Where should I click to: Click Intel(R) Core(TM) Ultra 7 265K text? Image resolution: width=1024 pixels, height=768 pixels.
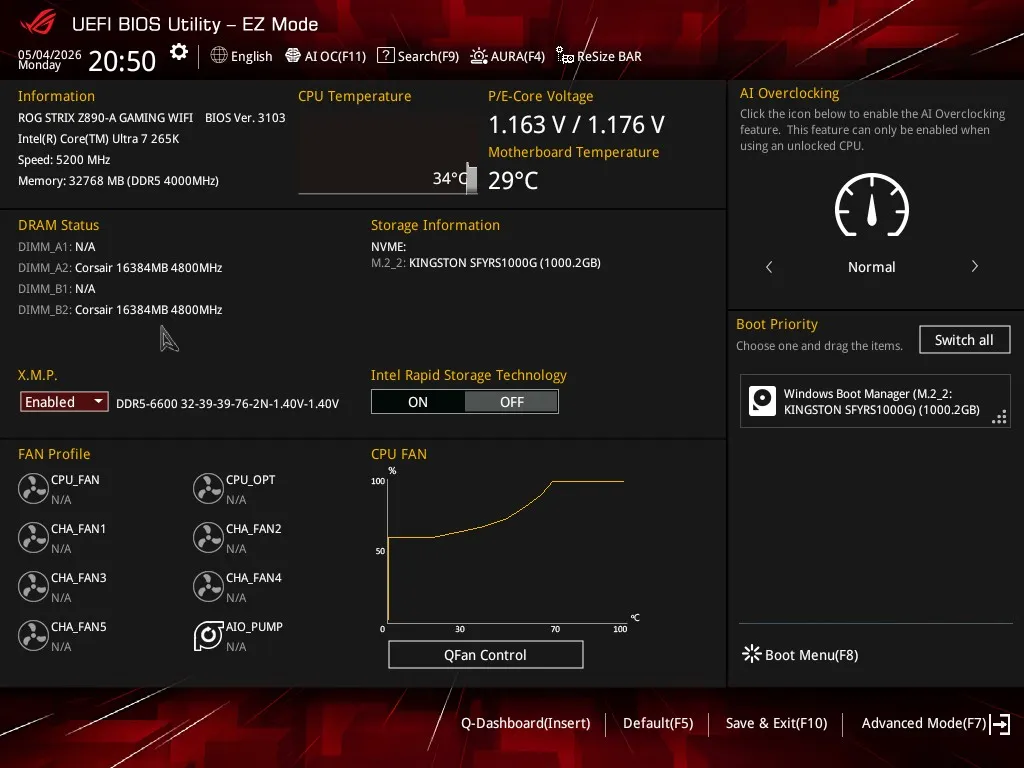coord(99,138)
